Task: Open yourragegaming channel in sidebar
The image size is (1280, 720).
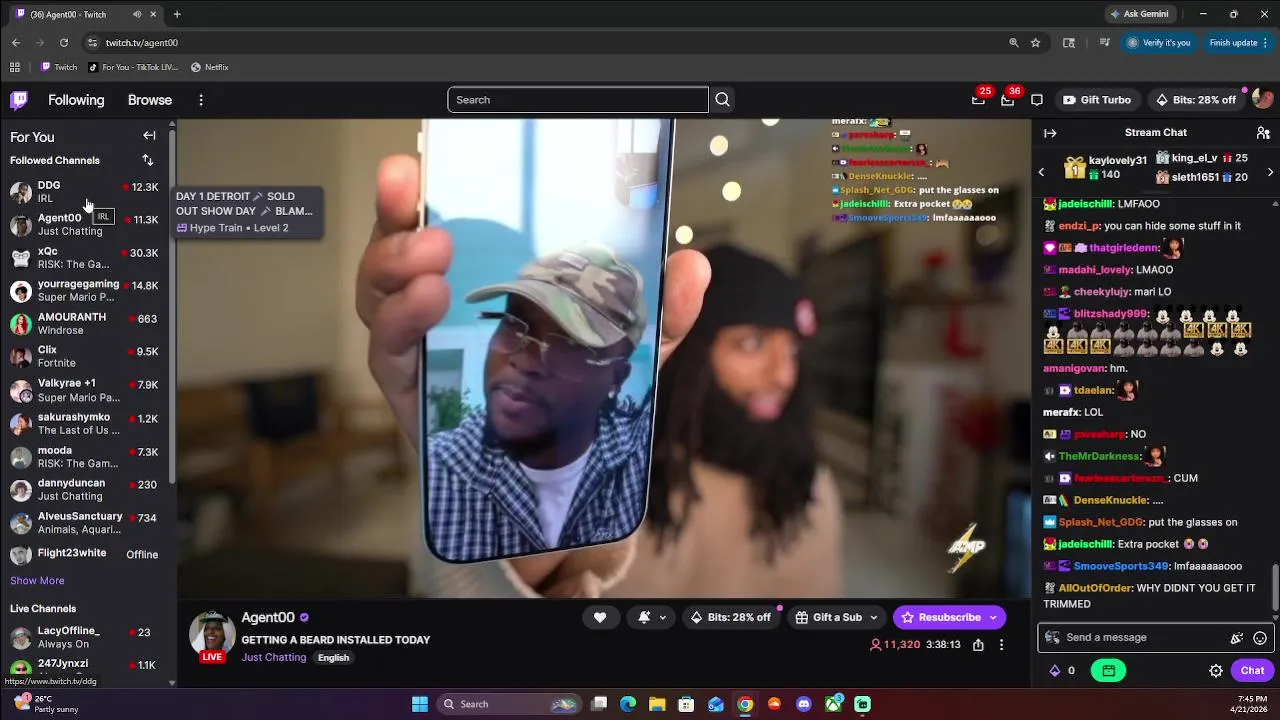Action: click(85, 291)
